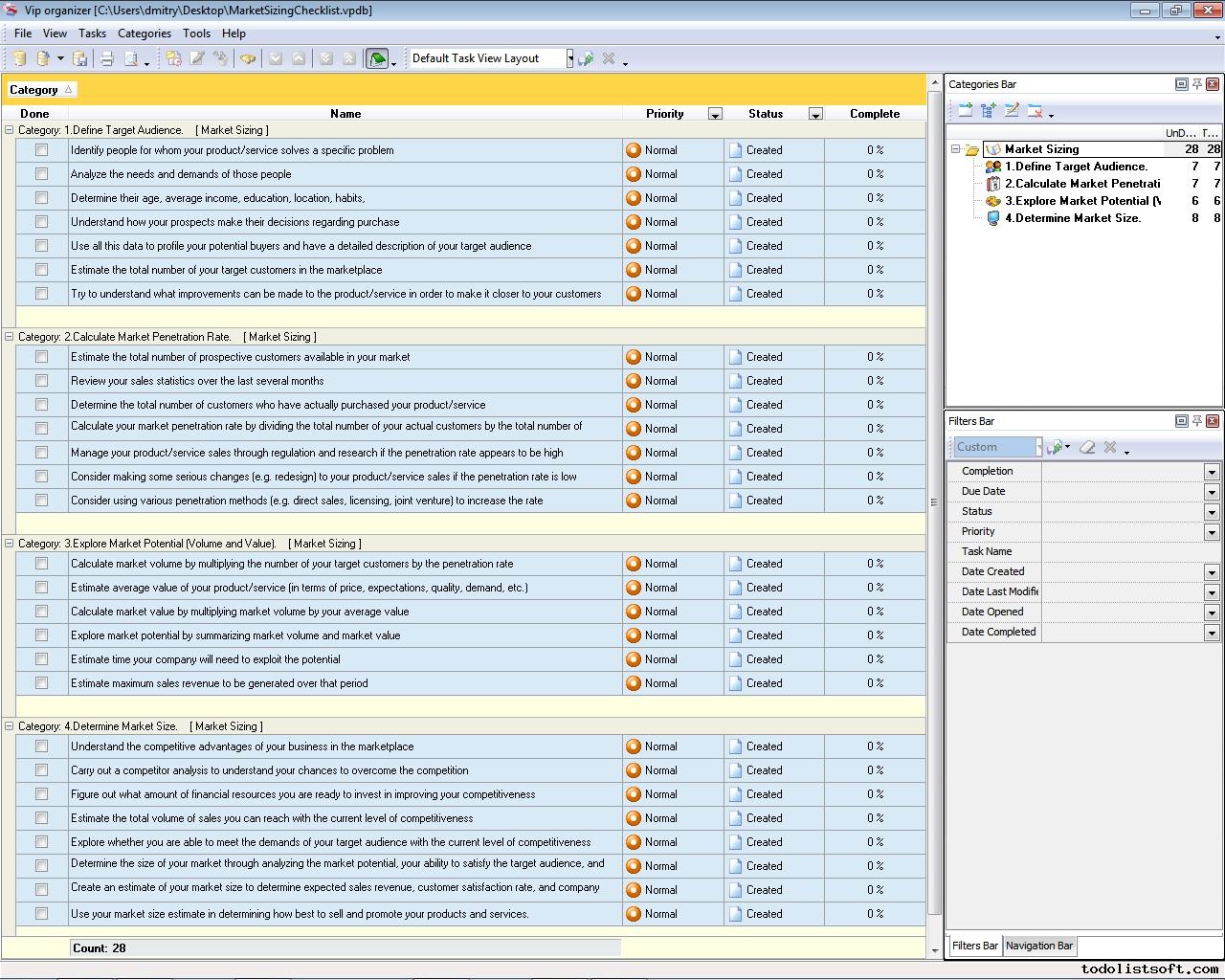Mark 'Review your sales statistics' task as done
Screen dimensions: 1225x980
tap(41, 381)
